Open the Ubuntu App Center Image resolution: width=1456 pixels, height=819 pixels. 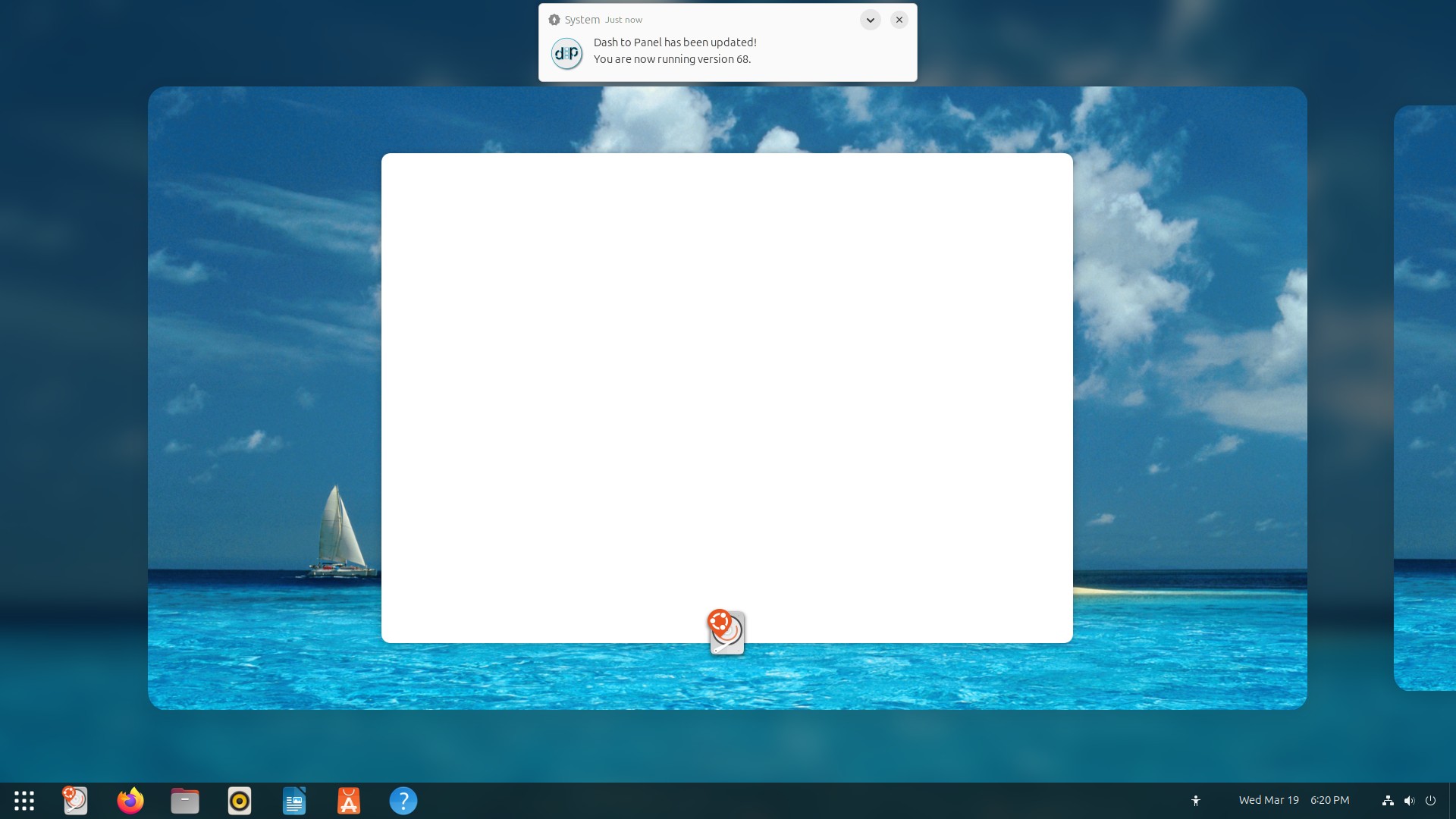pos(348,800)
